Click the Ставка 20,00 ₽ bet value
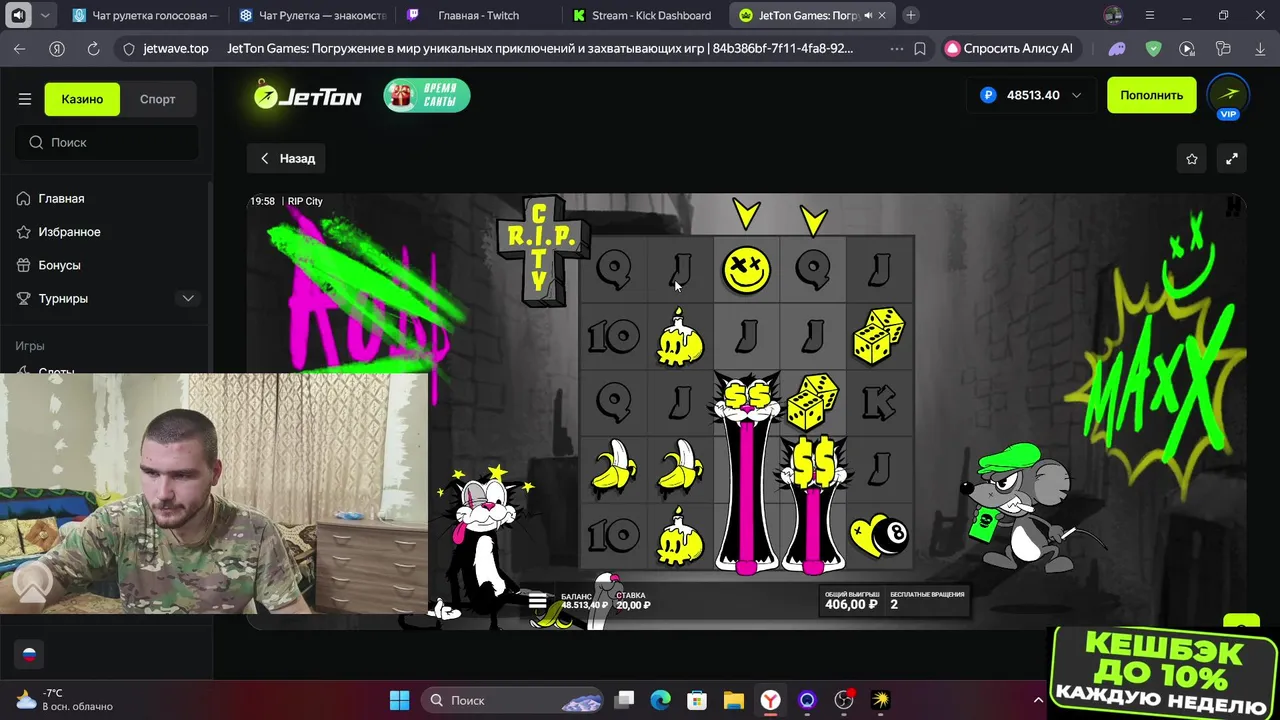This screenshot has width=1280, height=720. pyautogui.click(x=633, y=605)
